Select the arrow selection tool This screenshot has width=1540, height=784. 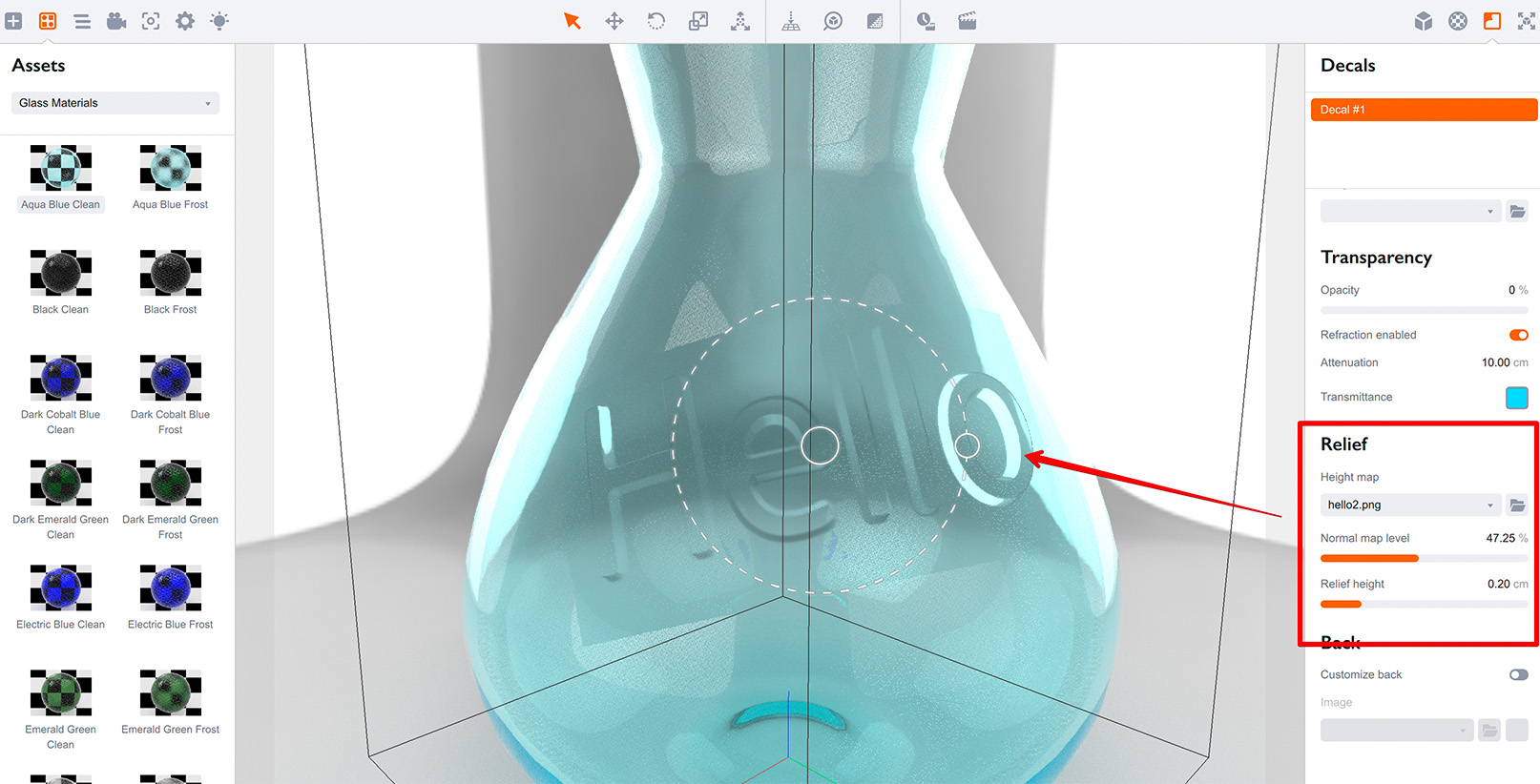pyautogui.click(x=572, y=21)
